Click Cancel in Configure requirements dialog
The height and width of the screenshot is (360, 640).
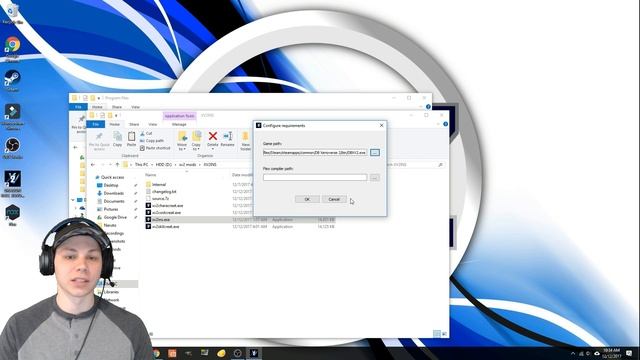(334, 199)
